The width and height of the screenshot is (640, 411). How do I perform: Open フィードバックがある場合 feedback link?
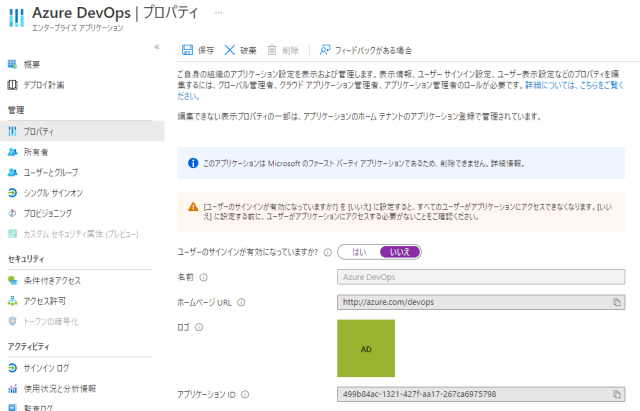(x=373, y=51)
